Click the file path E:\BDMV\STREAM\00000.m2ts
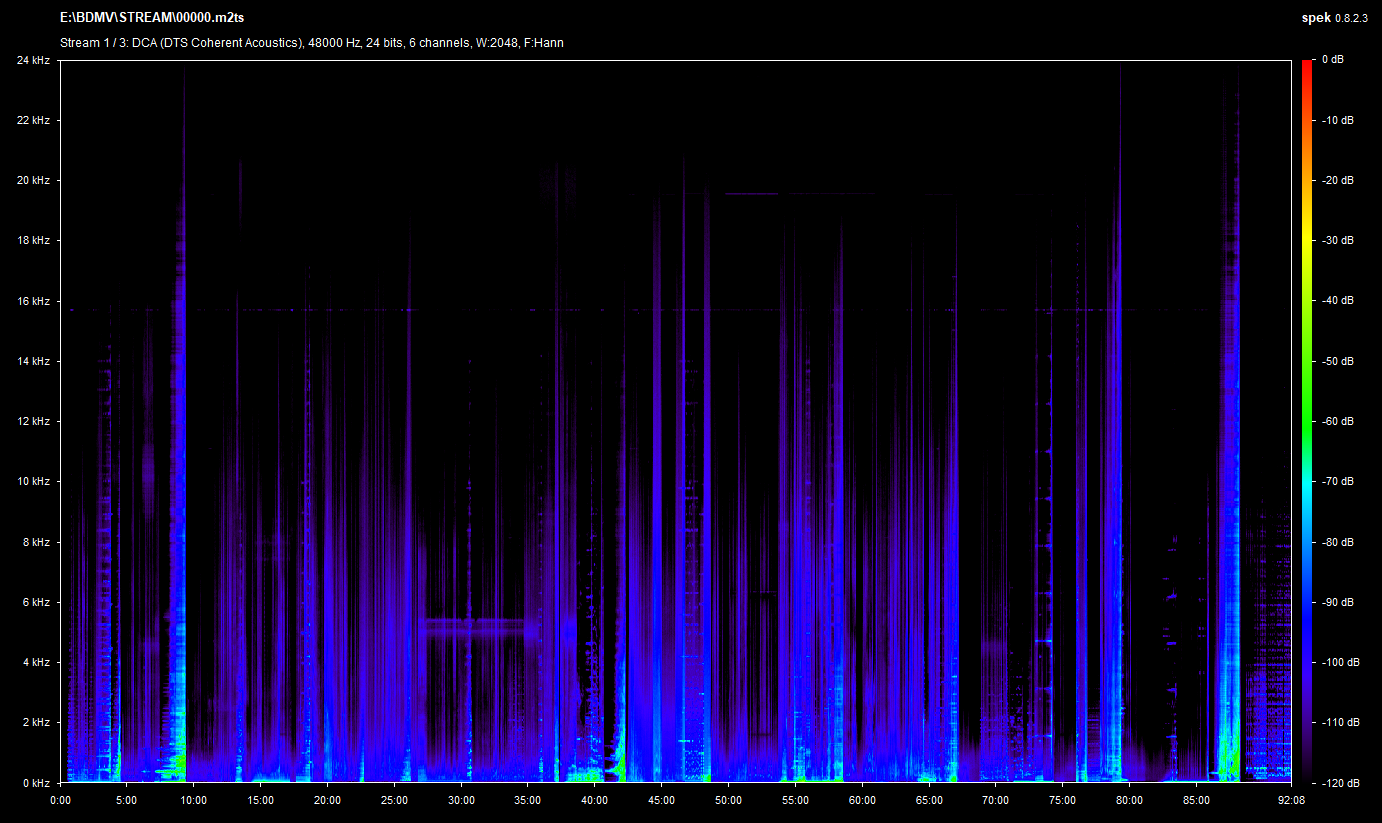The height and width of the screenshot is (823, 1382). (152, 18)
